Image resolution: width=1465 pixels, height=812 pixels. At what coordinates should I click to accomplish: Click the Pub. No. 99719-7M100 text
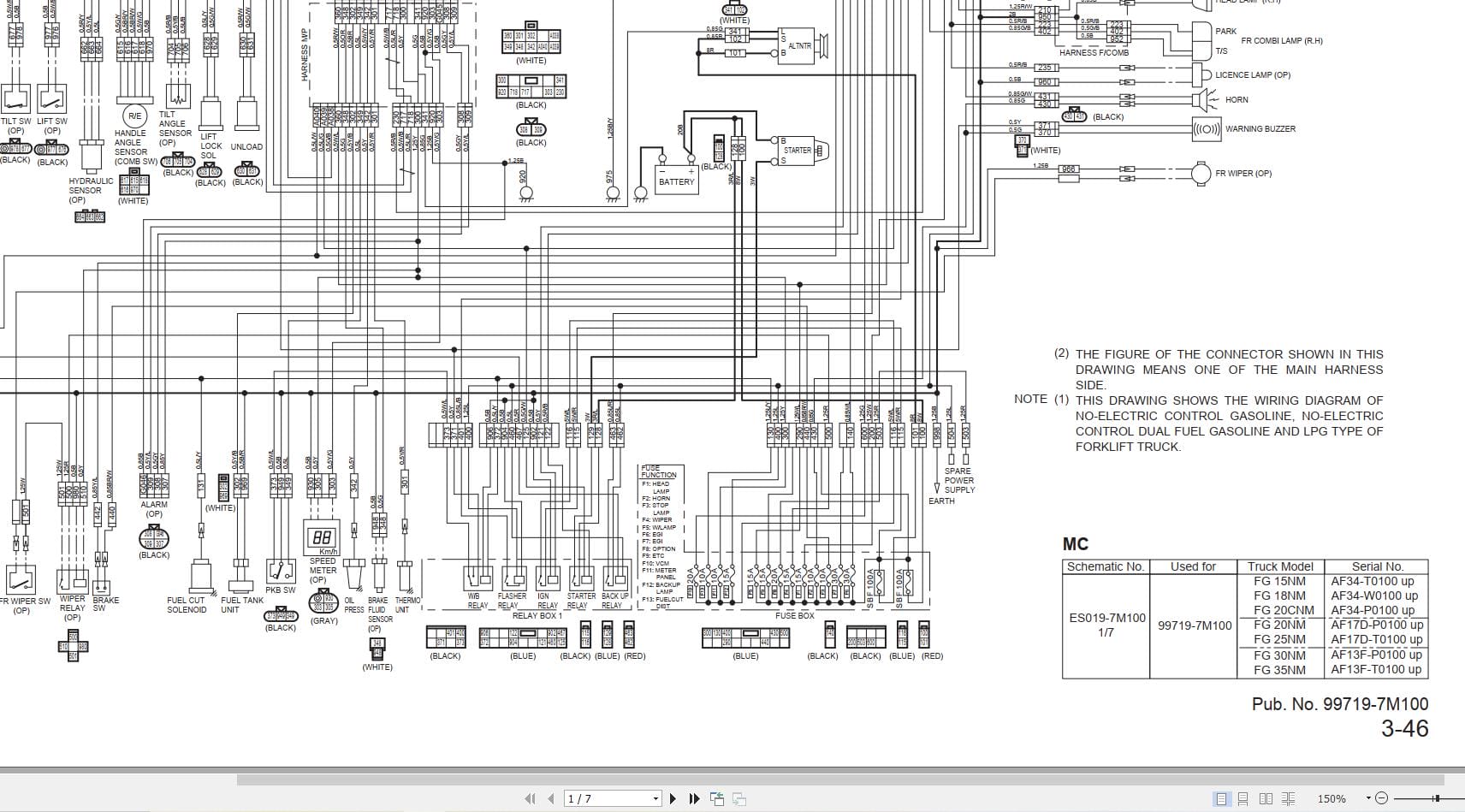1340,704
